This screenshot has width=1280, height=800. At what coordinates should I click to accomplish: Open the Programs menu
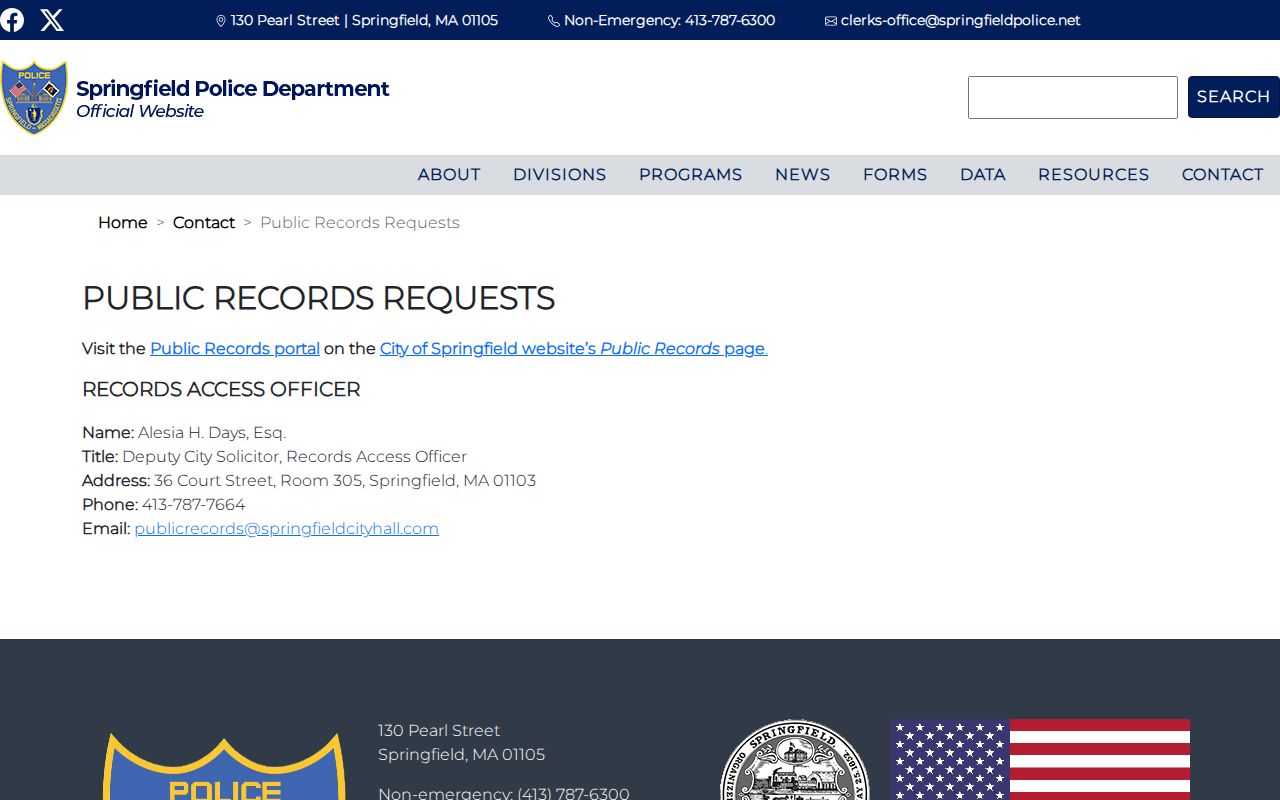[x=691, y=175]
